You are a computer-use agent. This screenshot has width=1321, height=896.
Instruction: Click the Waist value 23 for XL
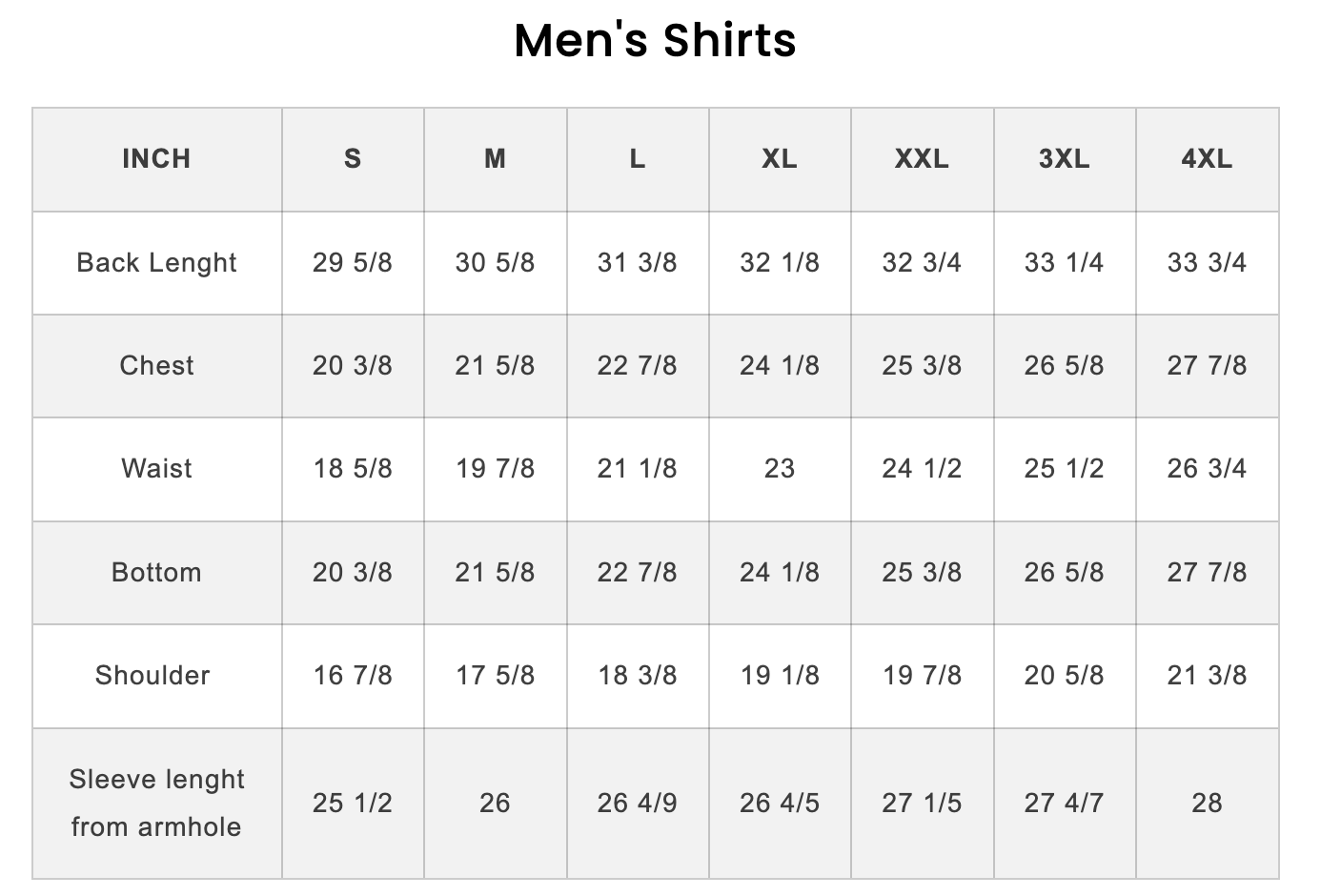779,468
